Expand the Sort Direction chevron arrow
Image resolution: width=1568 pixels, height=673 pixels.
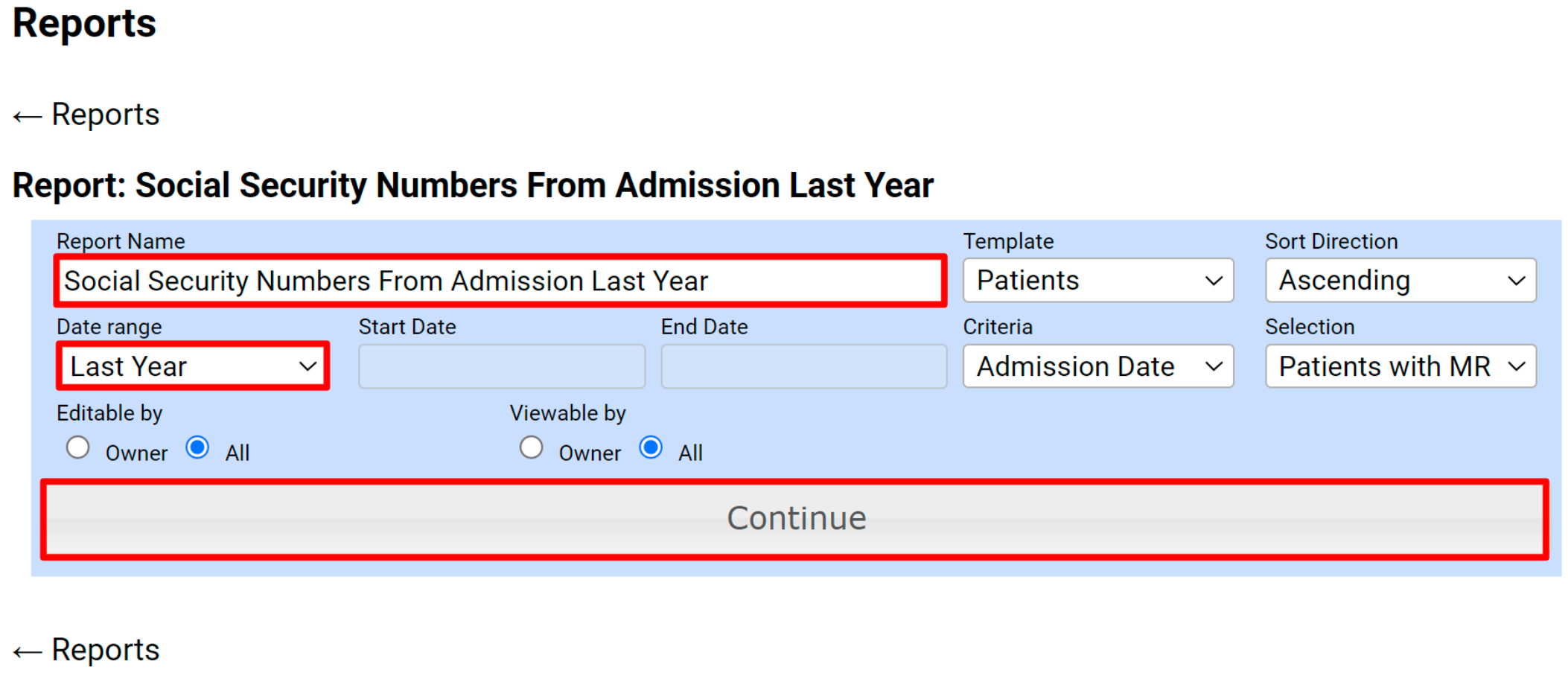click(x=1517, y=280)
